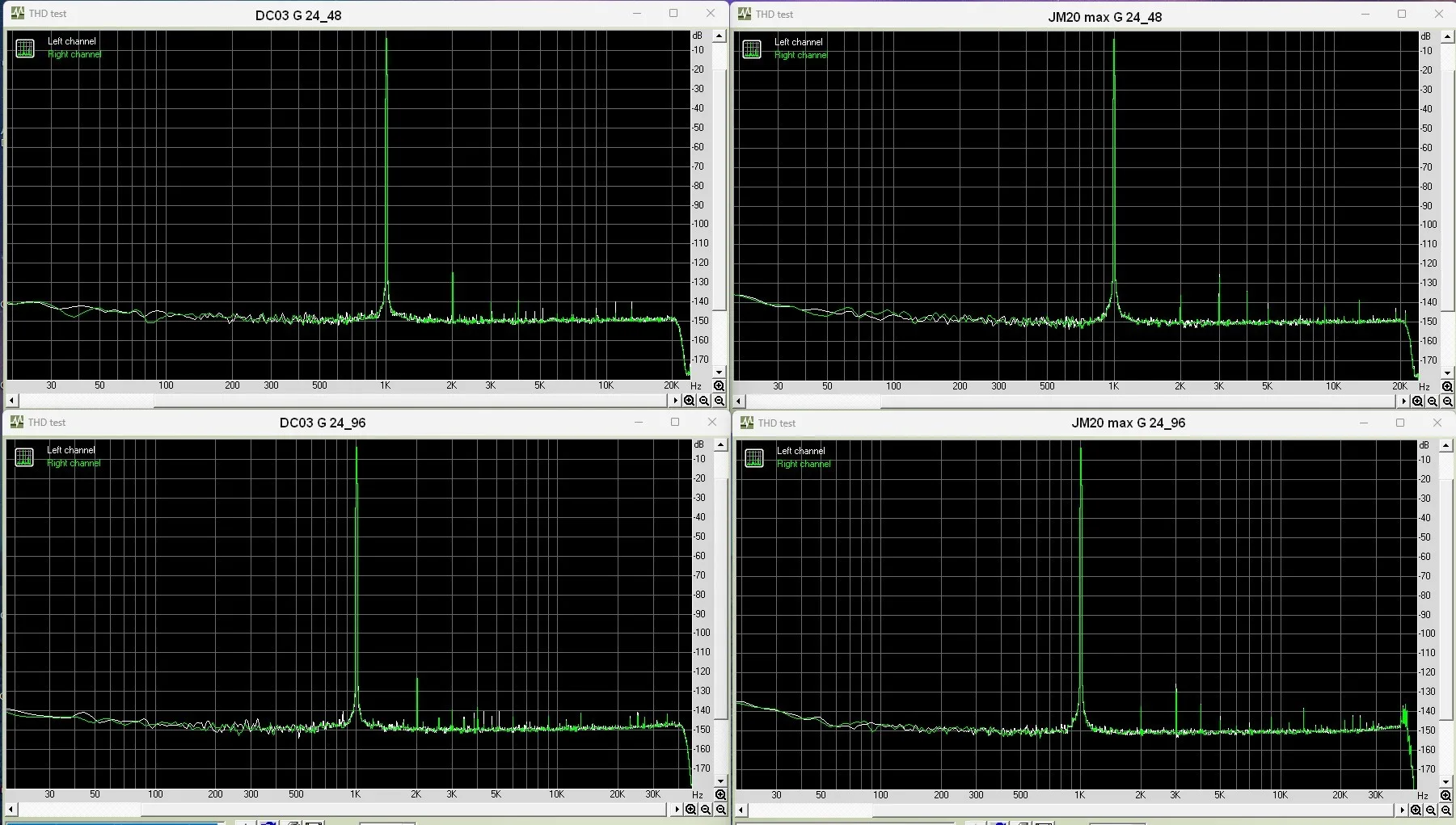Zoom in vertically on DC03 G 24_96 spectrum

[x=720, y=795]
